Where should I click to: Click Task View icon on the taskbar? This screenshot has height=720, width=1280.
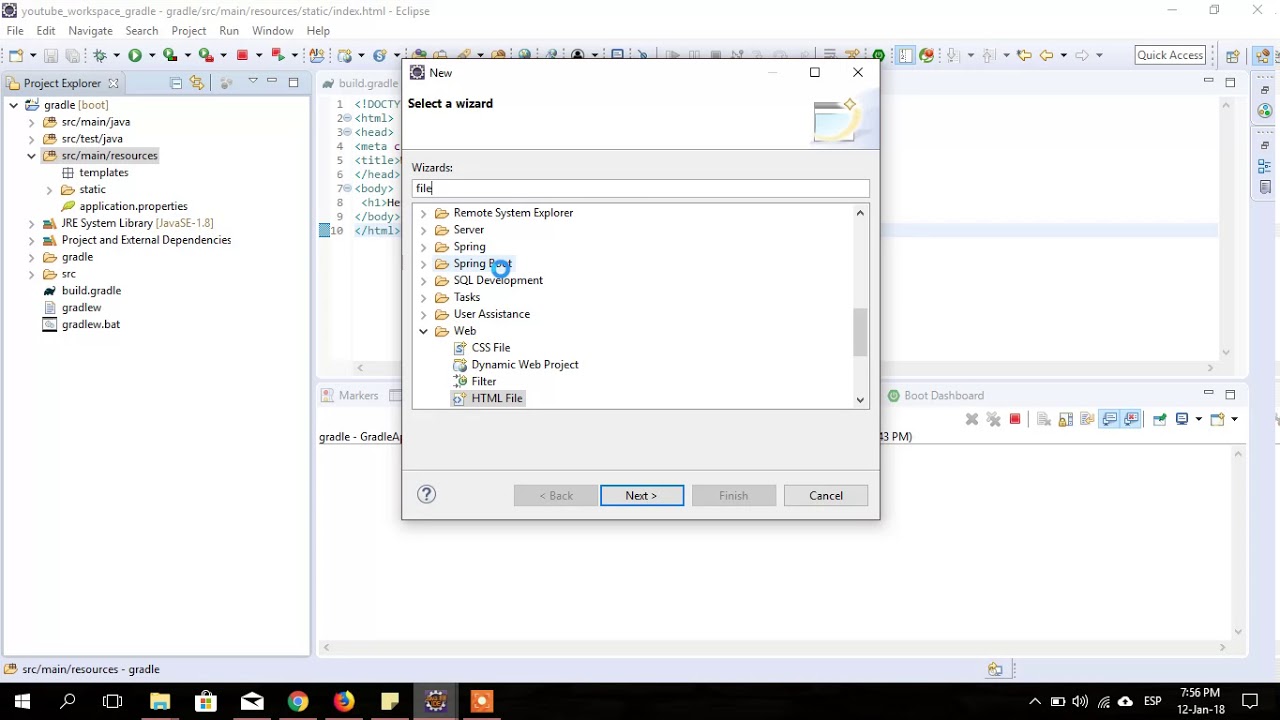pos(113,701)
